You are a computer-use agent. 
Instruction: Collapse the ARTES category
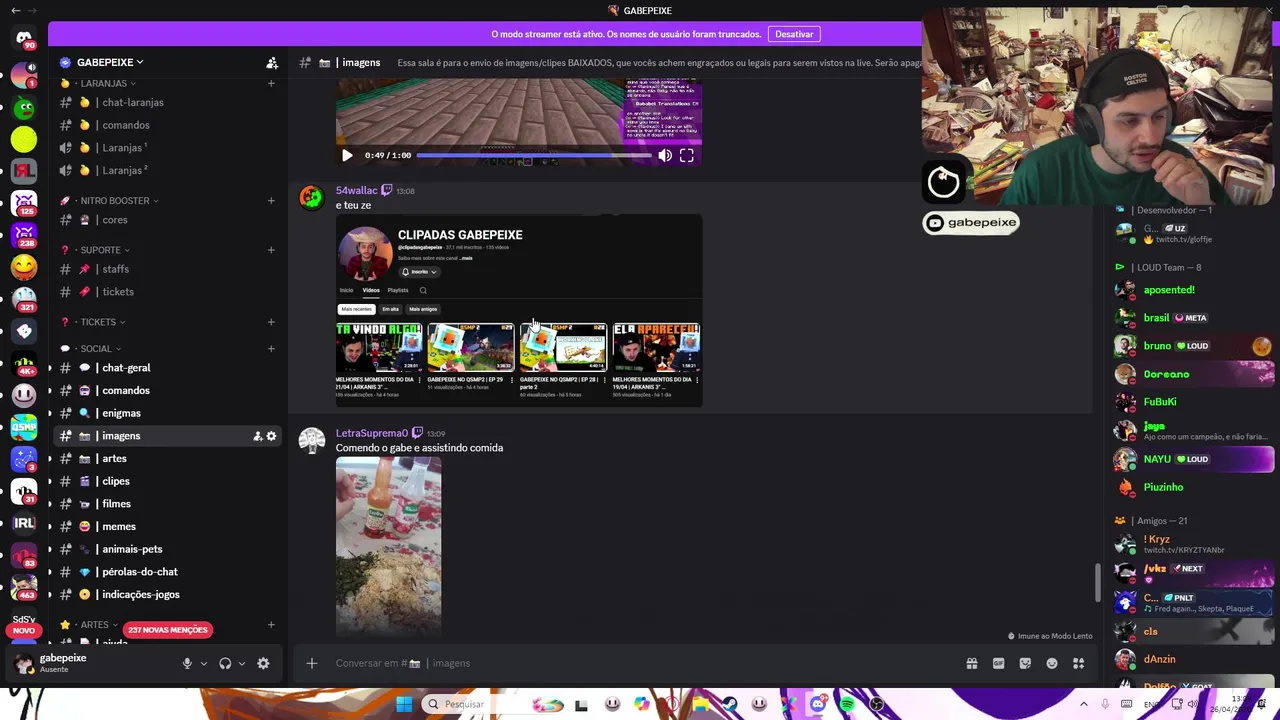pyautogui.click(x=99, y=625)
